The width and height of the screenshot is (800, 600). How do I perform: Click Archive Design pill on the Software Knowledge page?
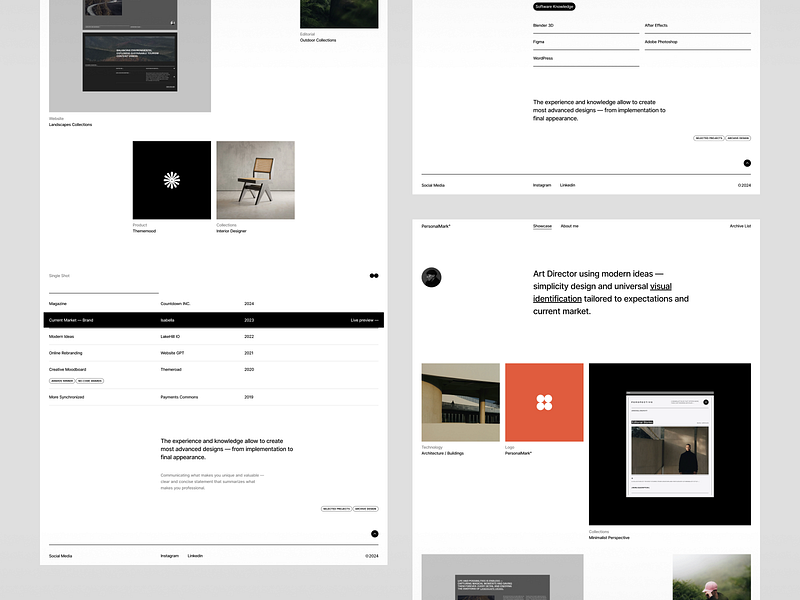click(738, 138)
